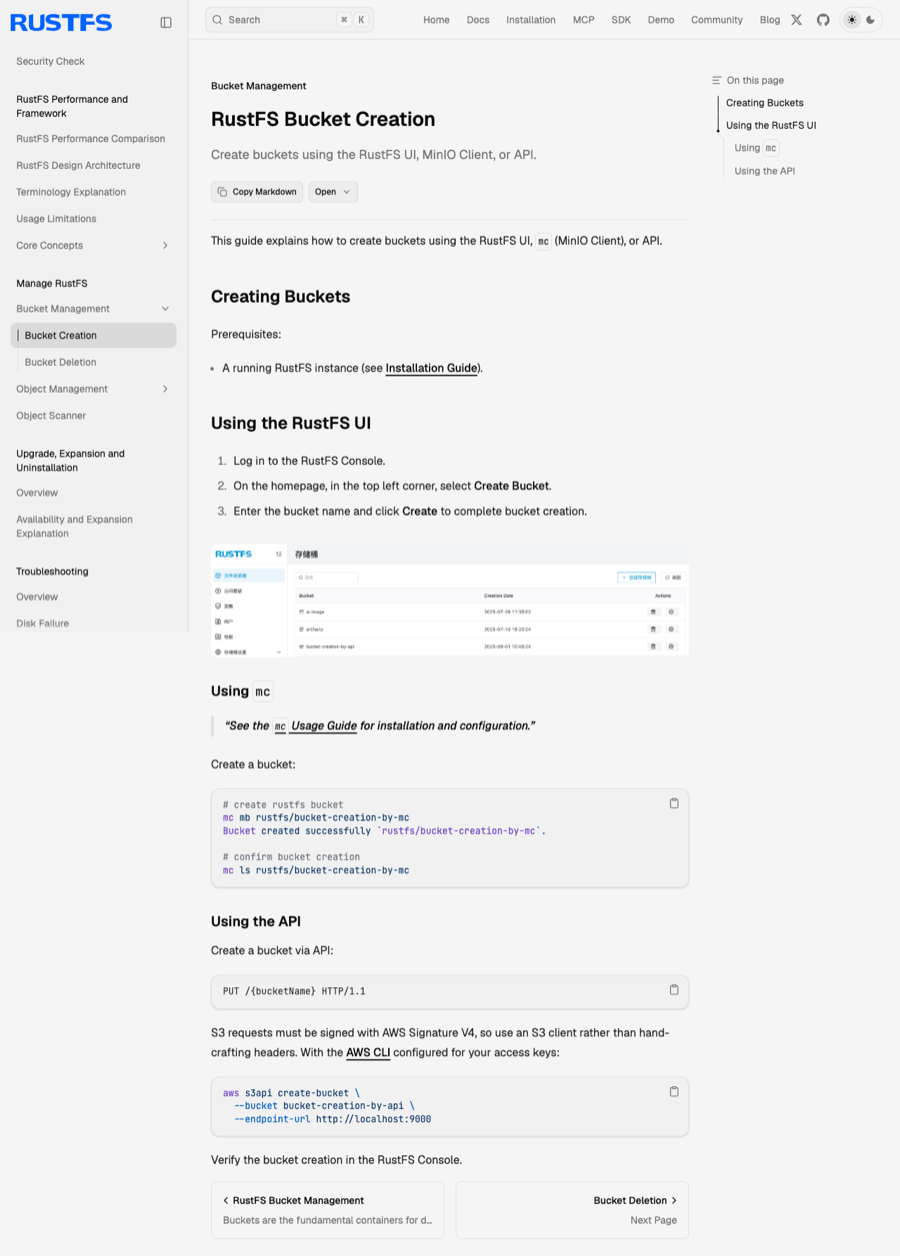Follow the Installation Guide link
Viewport: 900px width, 1256px height.
tap(431, 368)
